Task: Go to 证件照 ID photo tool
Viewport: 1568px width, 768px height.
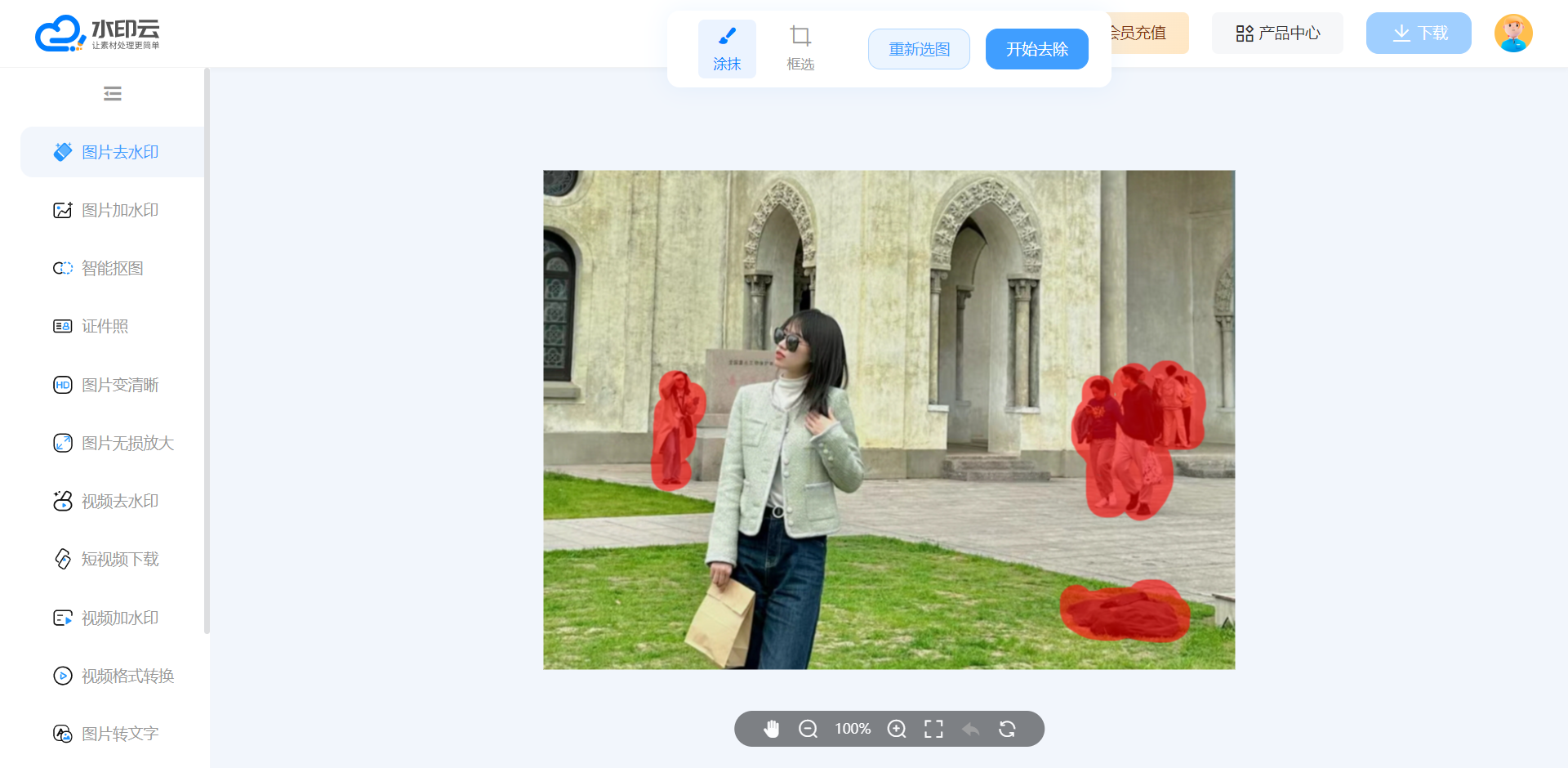Action: pyautogui.click(x=105, y=326)
